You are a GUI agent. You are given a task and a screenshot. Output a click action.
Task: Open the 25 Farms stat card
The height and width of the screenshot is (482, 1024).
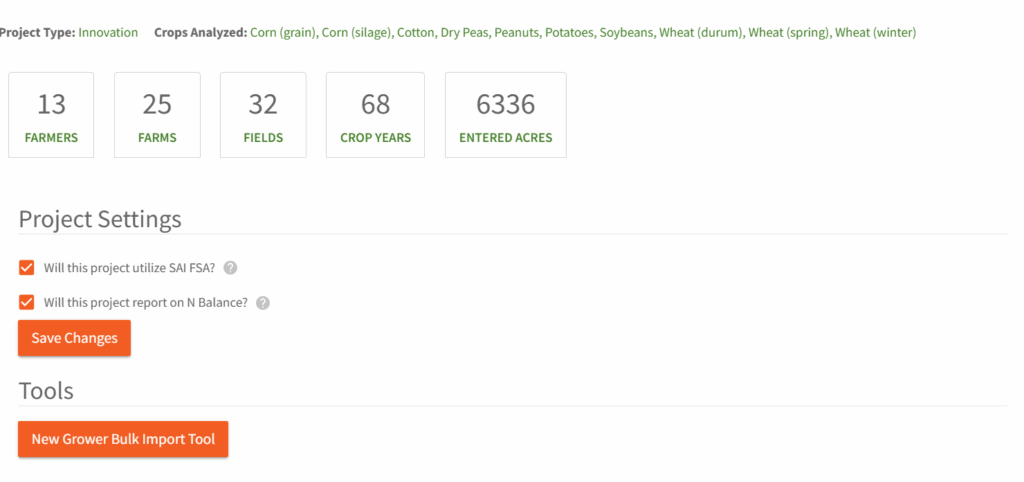coord(157,115)
